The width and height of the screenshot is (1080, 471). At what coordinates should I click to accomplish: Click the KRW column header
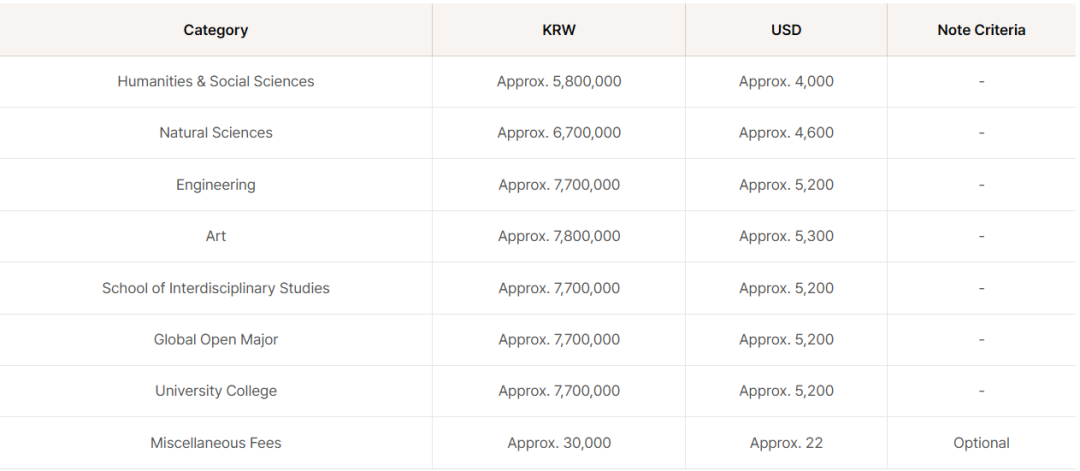coord(559,30)
